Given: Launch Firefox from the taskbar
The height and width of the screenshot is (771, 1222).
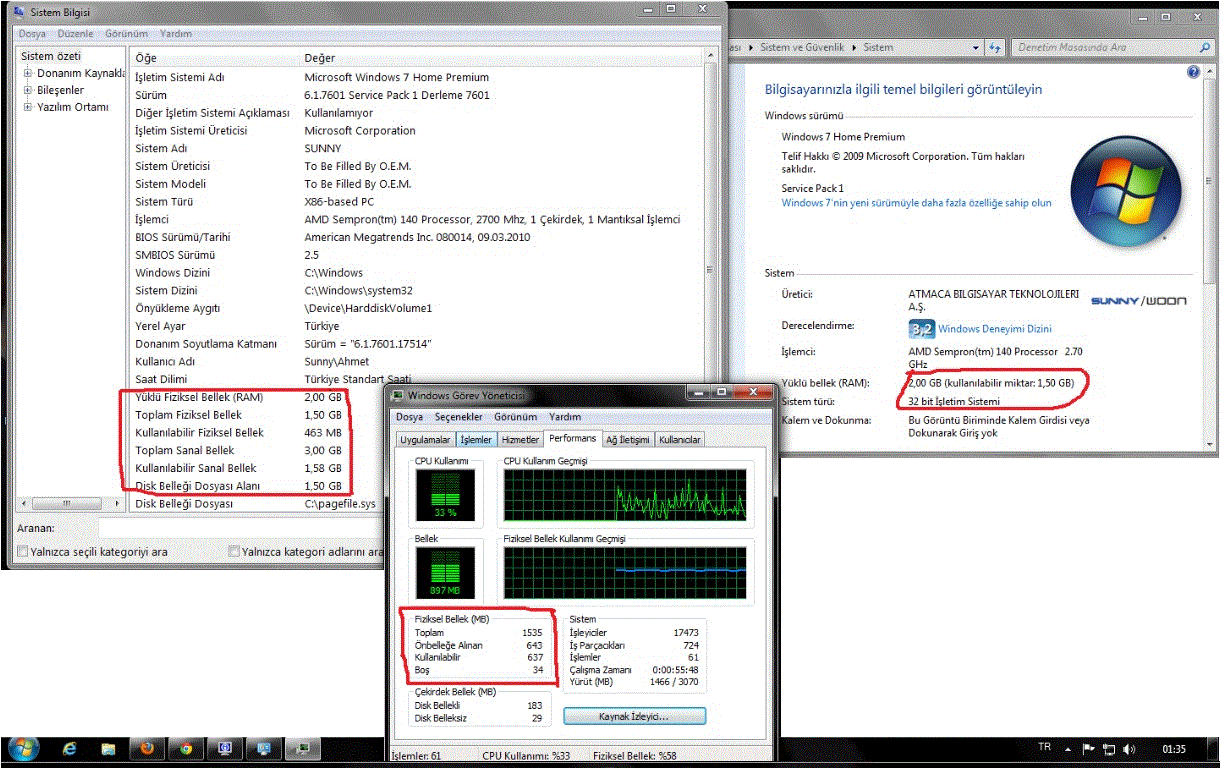Looking at the screenshot, I should click(x=146, y=749).
